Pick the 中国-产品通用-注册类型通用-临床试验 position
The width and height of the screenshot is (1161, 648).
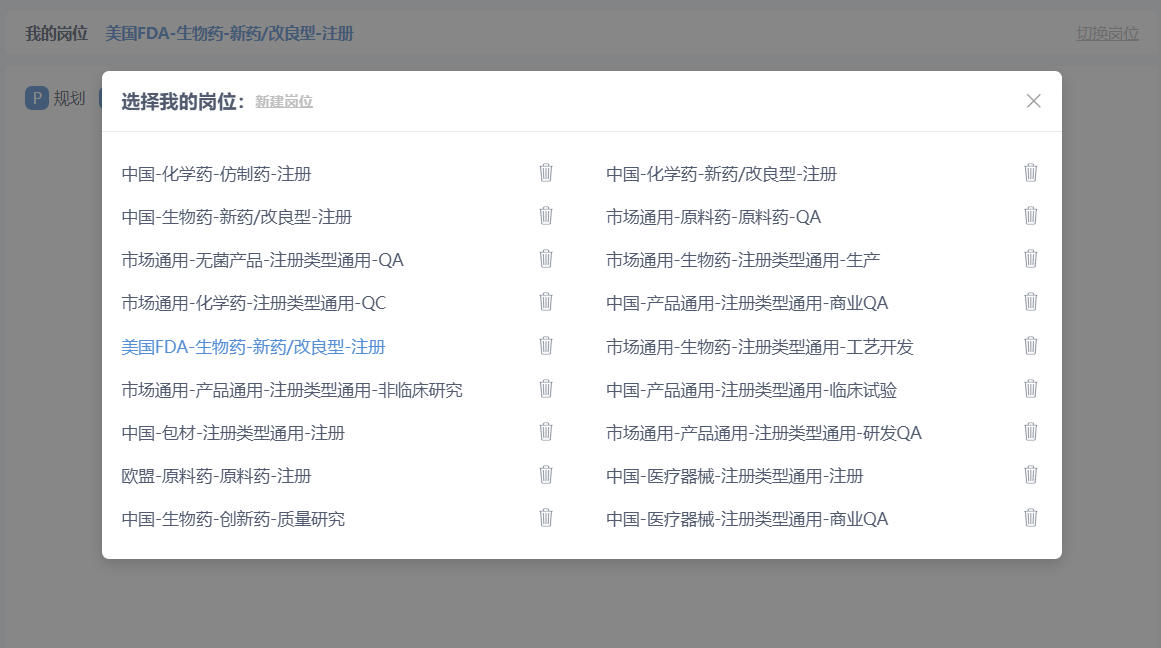751,390
